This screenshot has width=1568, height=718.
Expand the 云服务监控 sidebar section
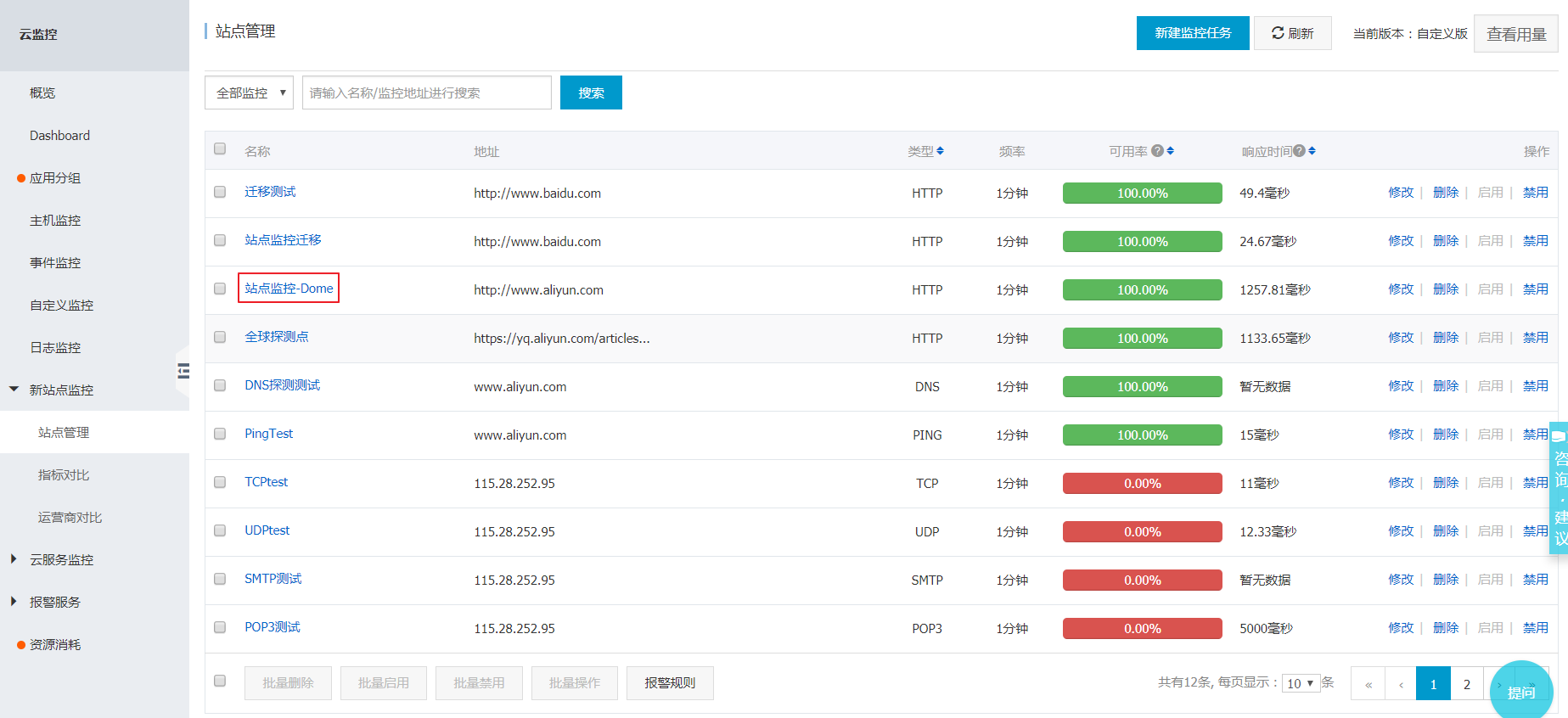coord(14,559)
